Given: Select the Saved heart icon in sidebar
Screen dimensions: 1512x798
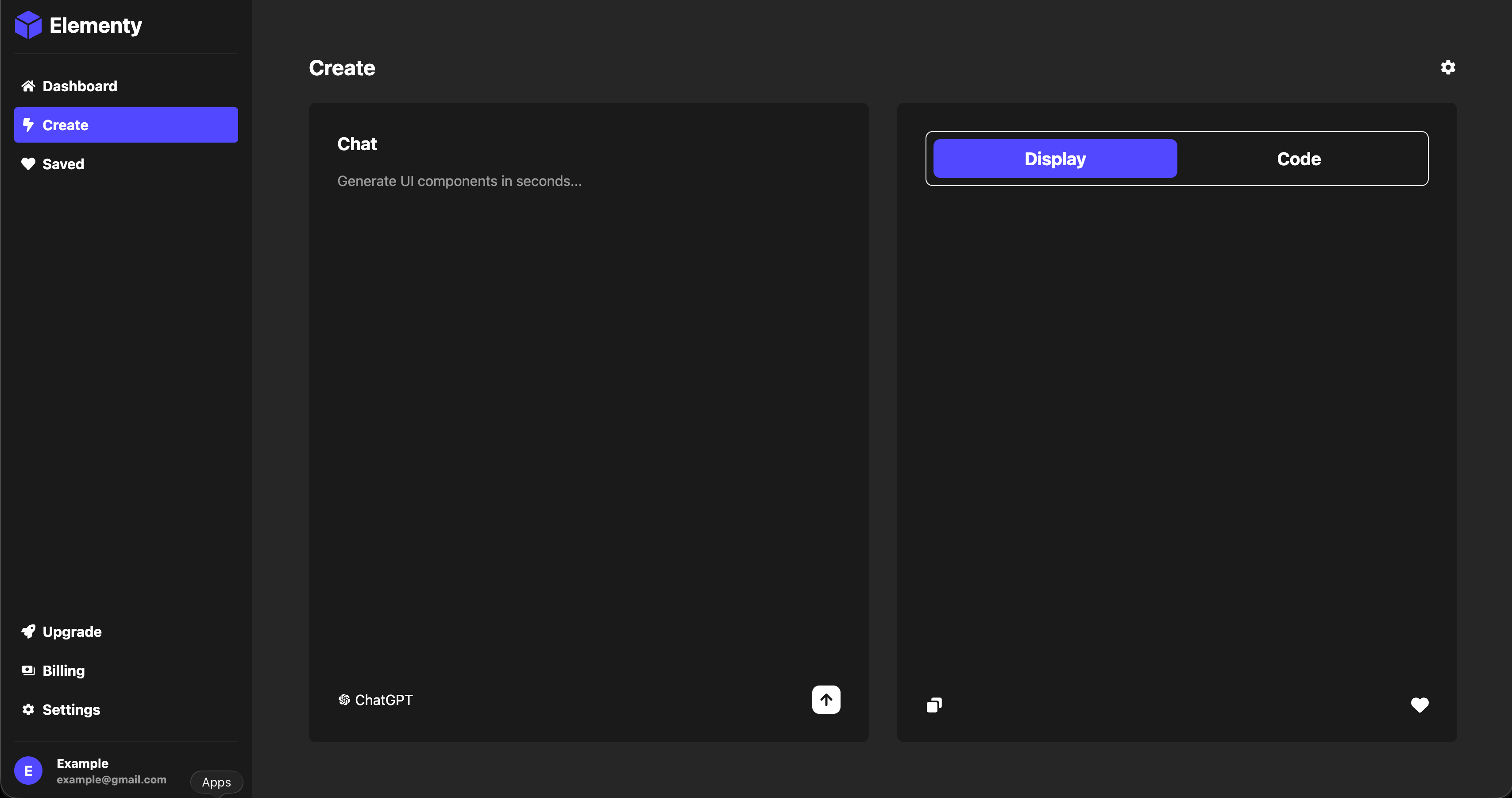Looking at the screenshot, I should click(x=28, y=164).
